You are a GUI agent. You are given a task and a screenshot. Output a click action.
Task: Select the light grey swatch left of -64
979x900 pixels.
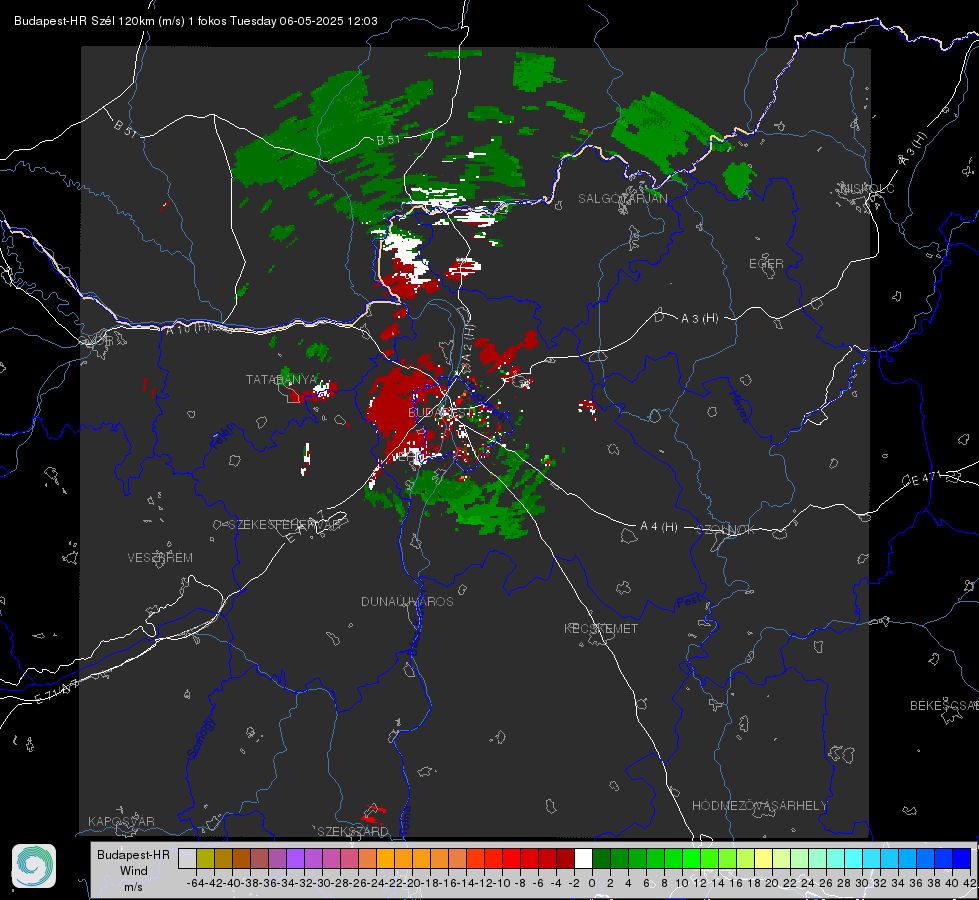pyautogui.click(x=187, y=858)
